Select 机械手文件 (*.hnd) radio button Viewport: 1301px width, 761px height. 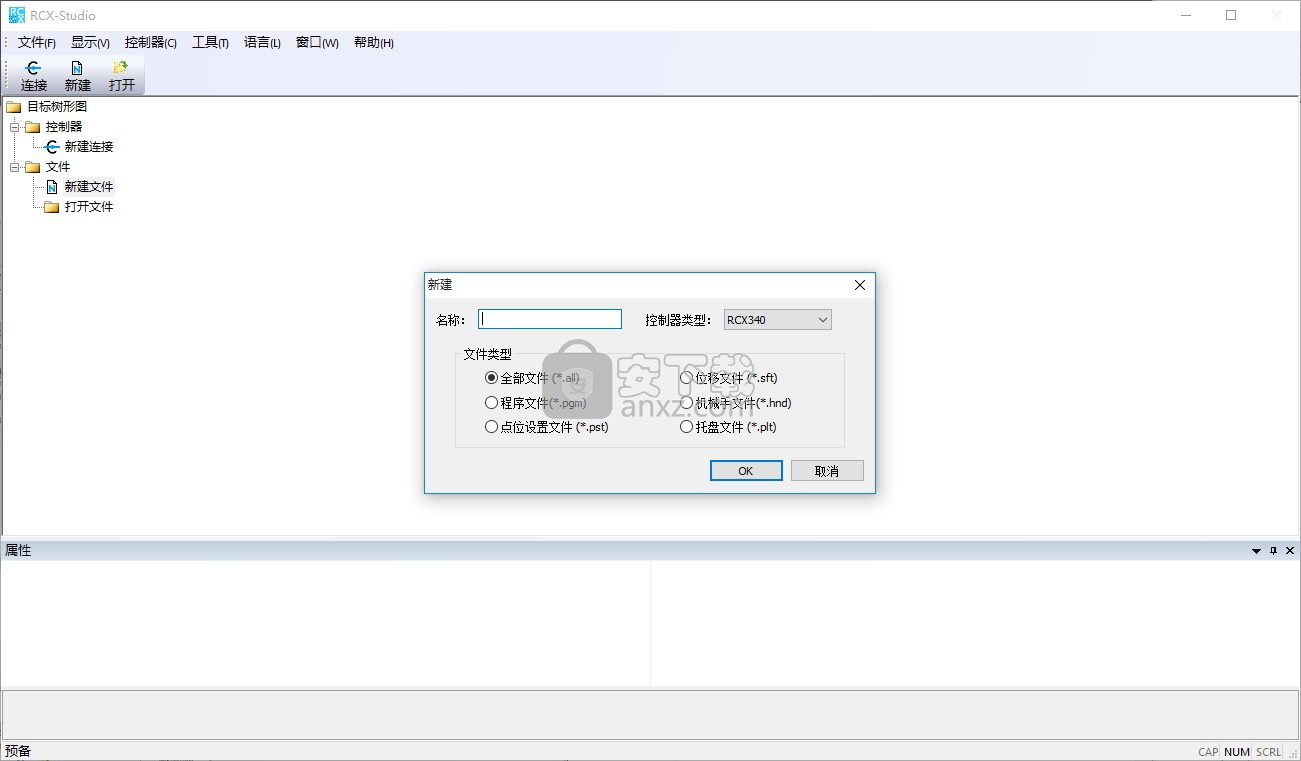pyautogui.click(x=686, y=403)
